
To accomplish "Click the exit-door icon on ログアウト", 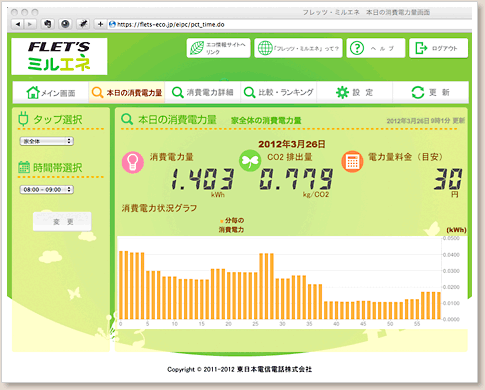I will click(x=421, y=48).
